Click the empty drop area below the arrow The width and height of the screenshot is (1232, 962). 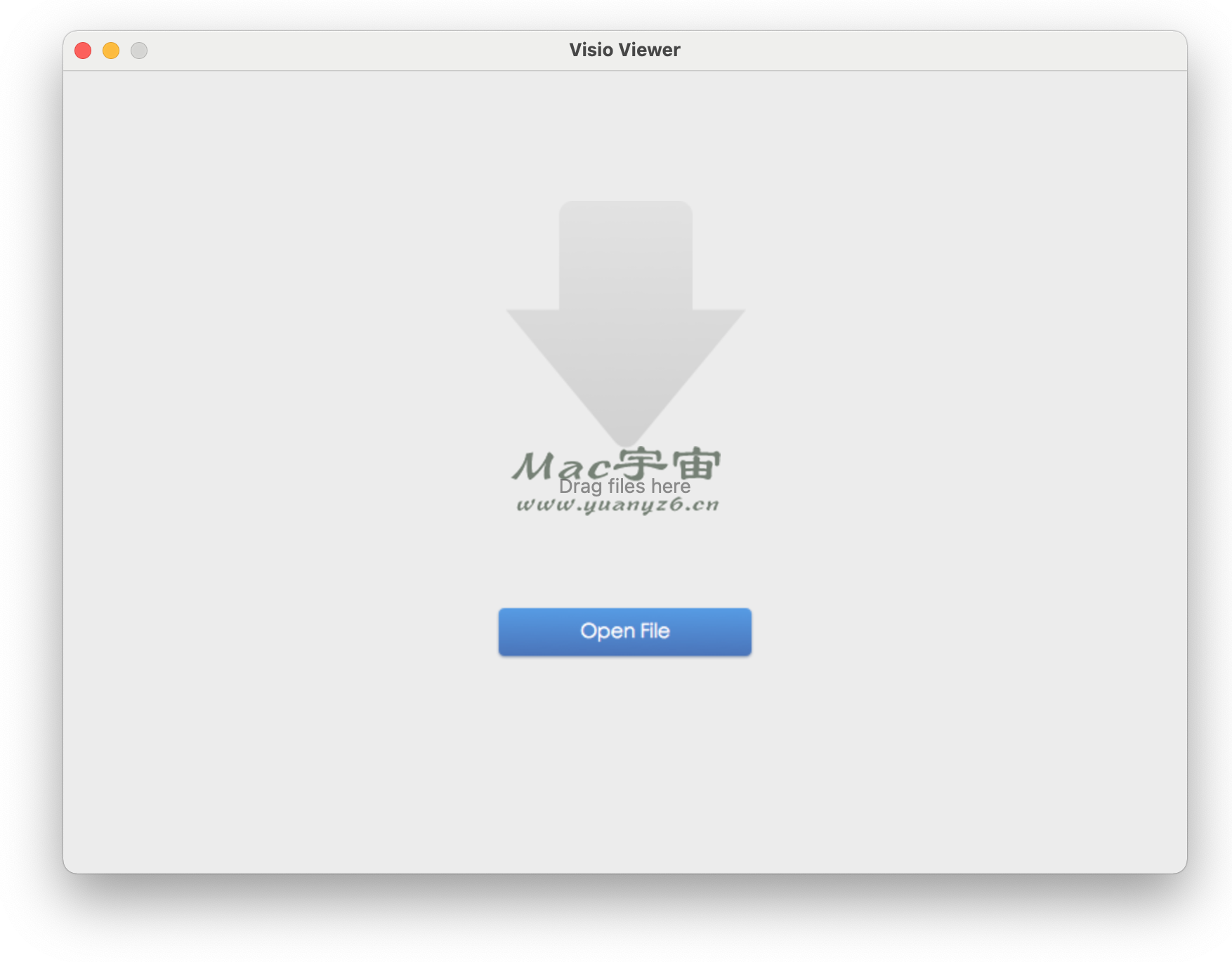coord(624,555)
